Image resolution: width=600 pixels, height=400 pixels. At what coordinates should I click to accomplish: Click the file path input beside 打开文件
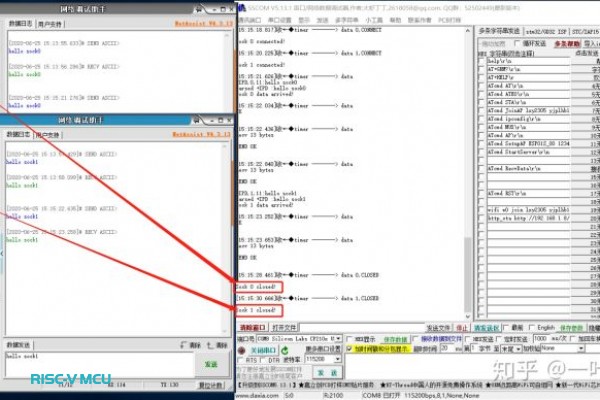pyautogui.click(x=362, y=328)
